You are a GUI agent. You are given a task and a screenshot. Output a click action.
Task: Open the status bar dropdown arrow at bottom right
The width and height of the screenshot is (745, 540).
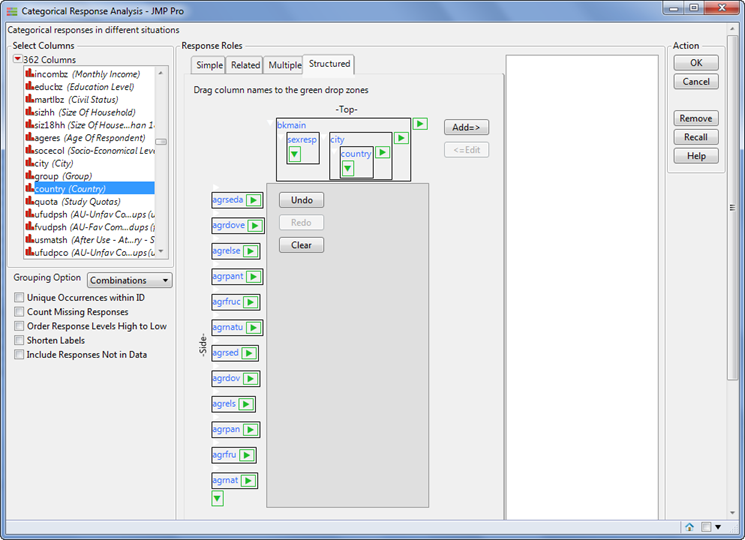click(718, 527)
